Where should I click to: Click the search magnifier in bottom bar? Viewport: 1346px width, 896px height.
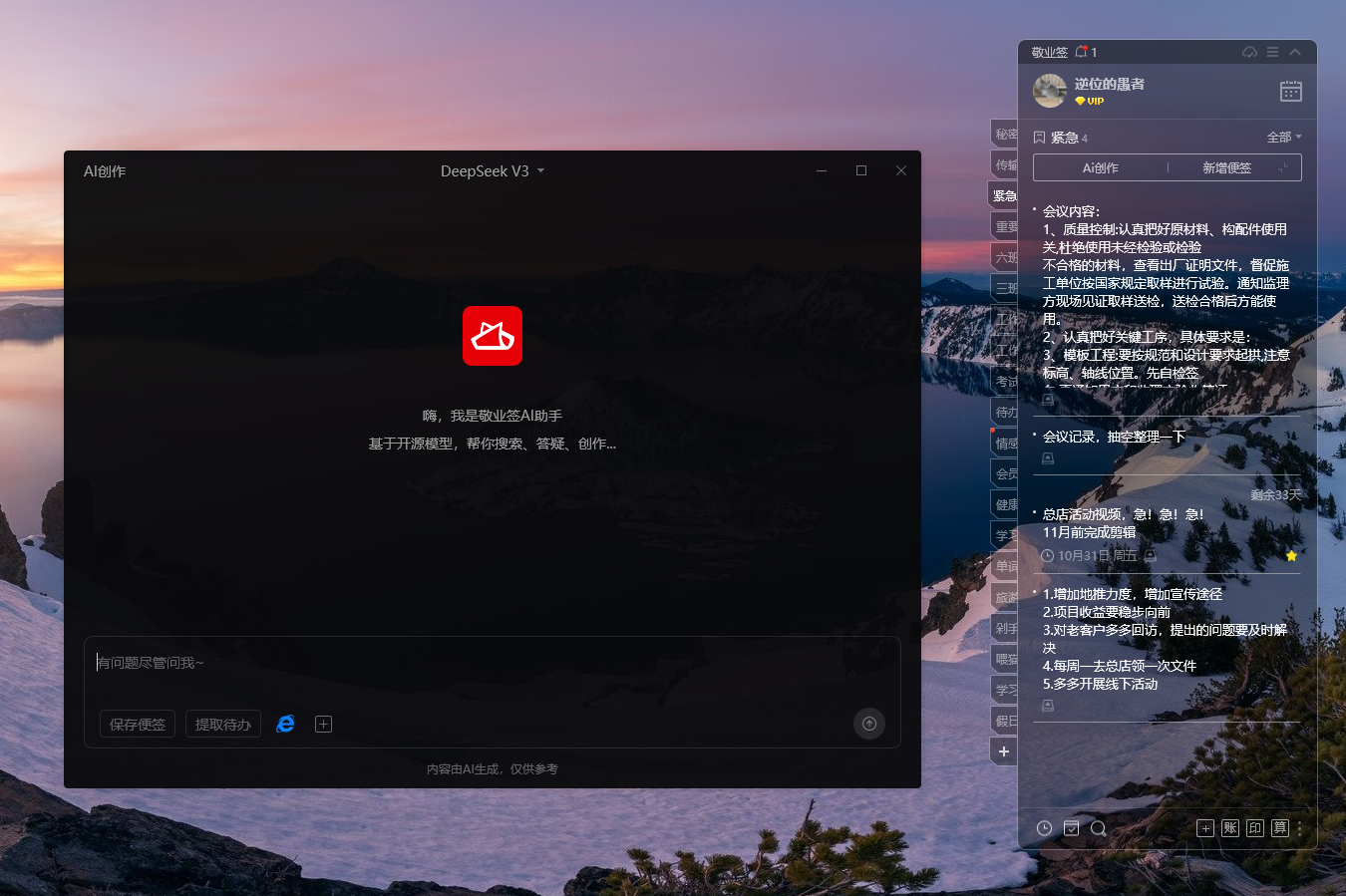(x=1098, y=828)
